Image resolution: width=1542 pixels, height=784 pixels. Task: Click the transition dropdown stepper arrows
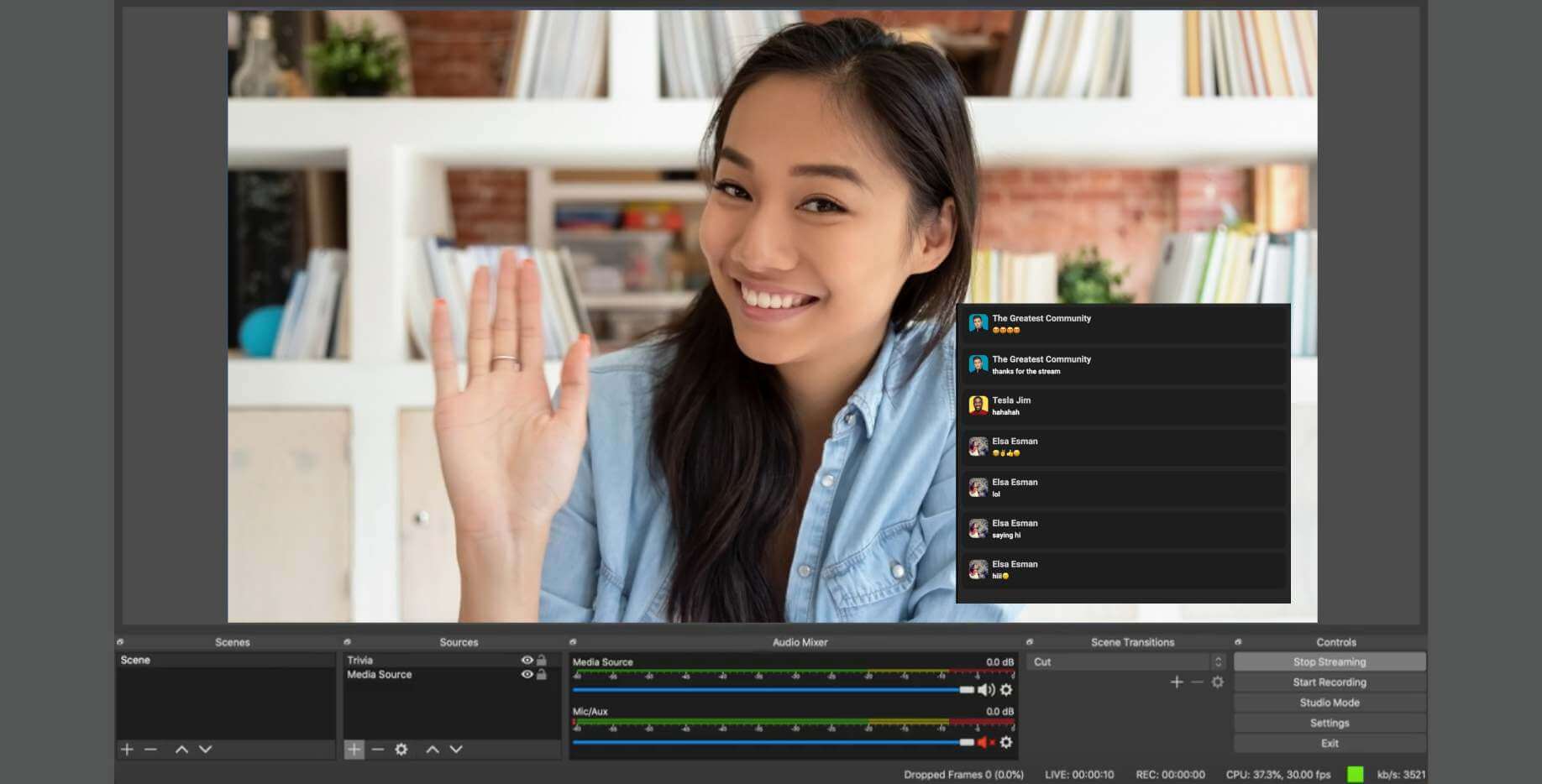tap(1219, 661)
